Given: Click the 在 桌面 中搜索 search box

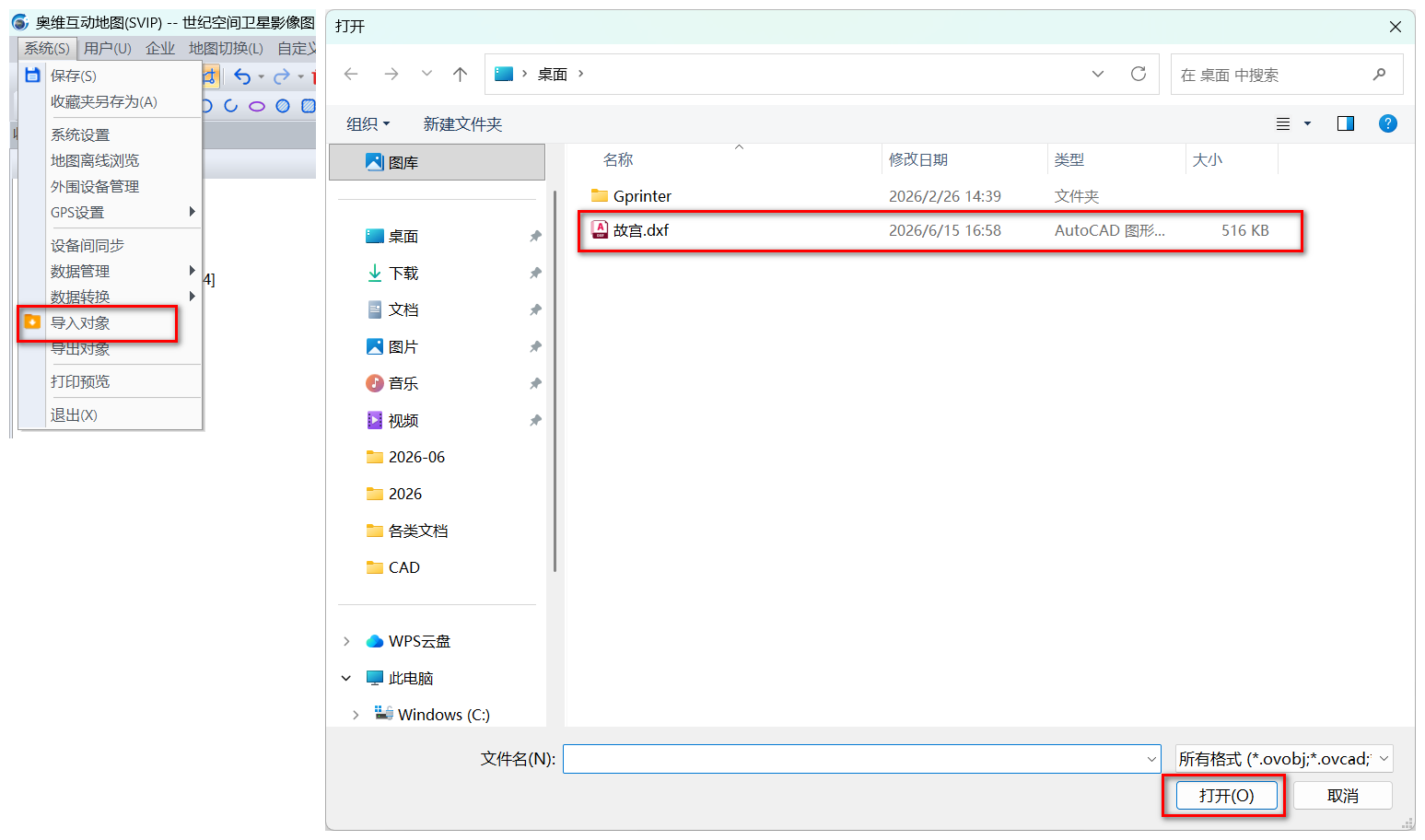Looking at the screenshot, I should pos(1287,75).
